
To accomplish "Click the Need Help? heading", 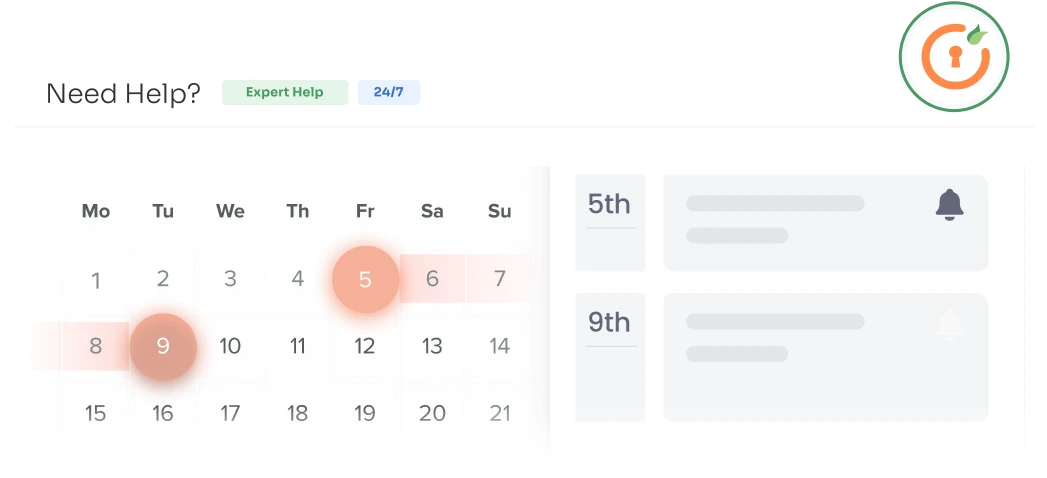I will pos(123,94).
